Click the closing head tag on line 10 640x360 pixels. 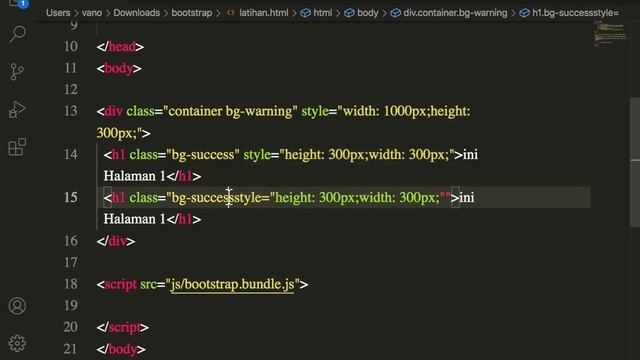point(120,47)
